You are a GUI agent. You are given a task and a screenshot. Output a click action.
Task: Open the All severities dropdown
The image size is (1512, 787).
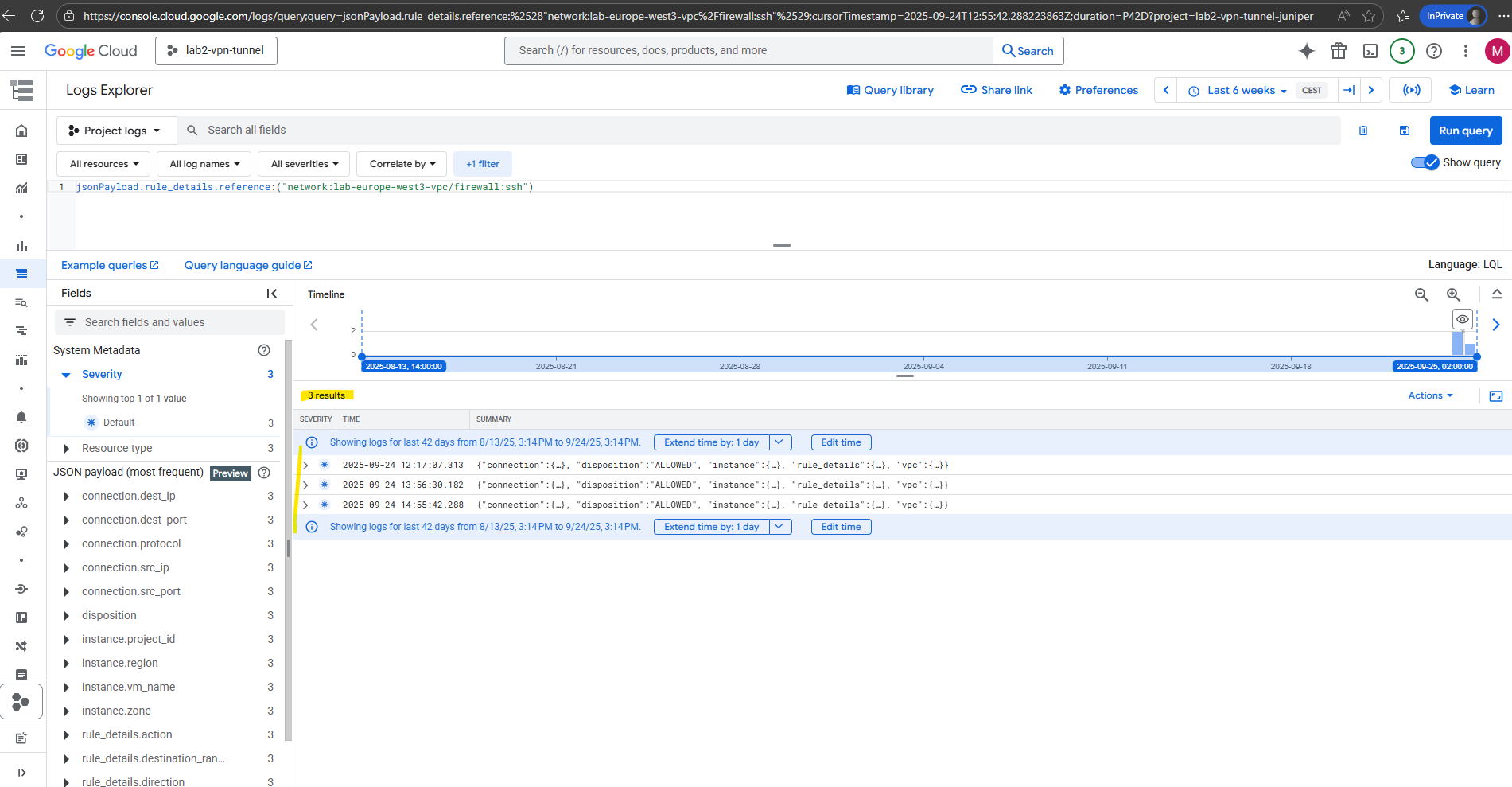tap(305, 164)
